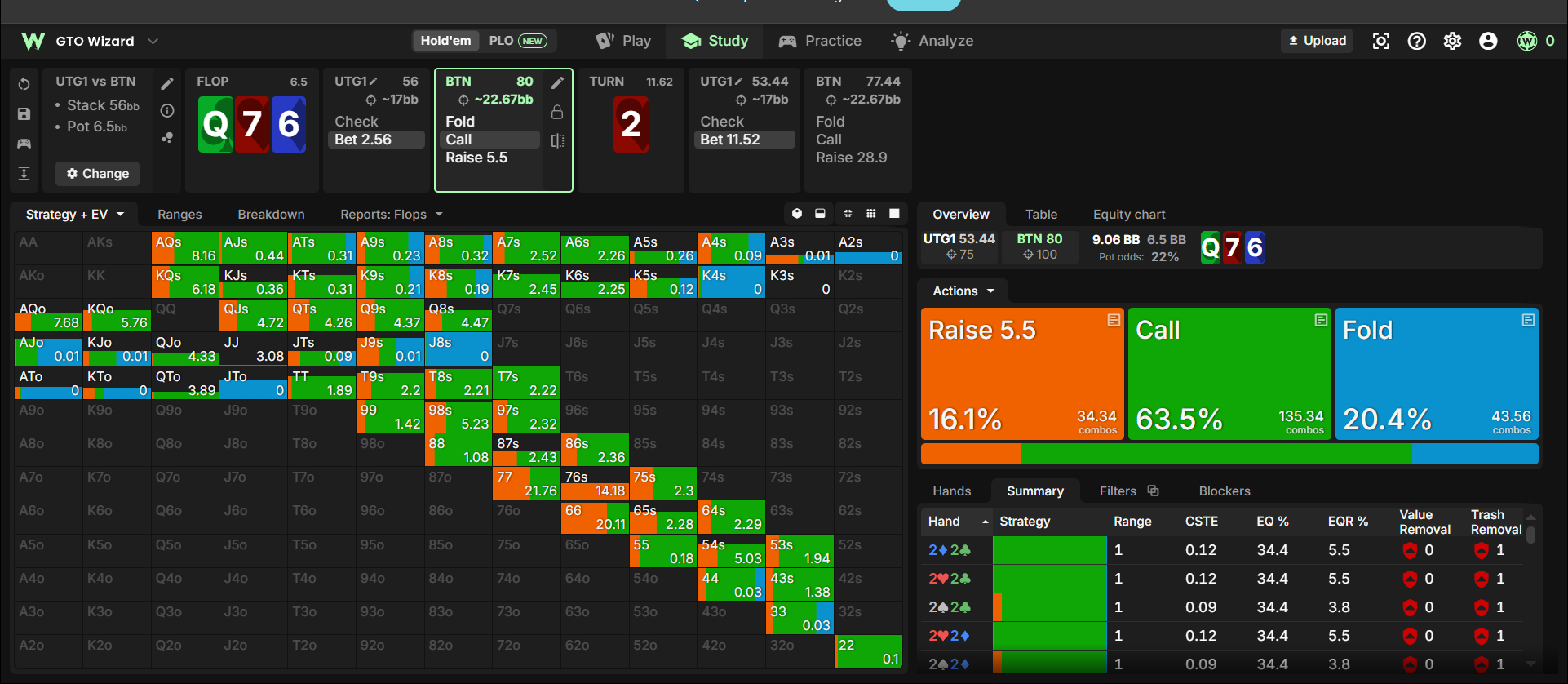The height and width of the screenshot is (684, 1568).
Task: Click the reset/undo arrow icon in left sidebar
Action: pos(24,84)
